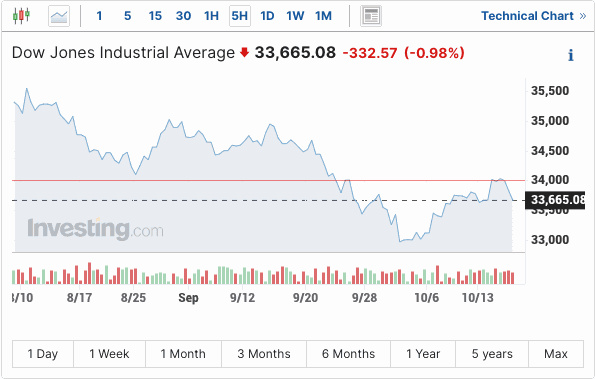Switch to area chart type

click(x=59, y=16)
